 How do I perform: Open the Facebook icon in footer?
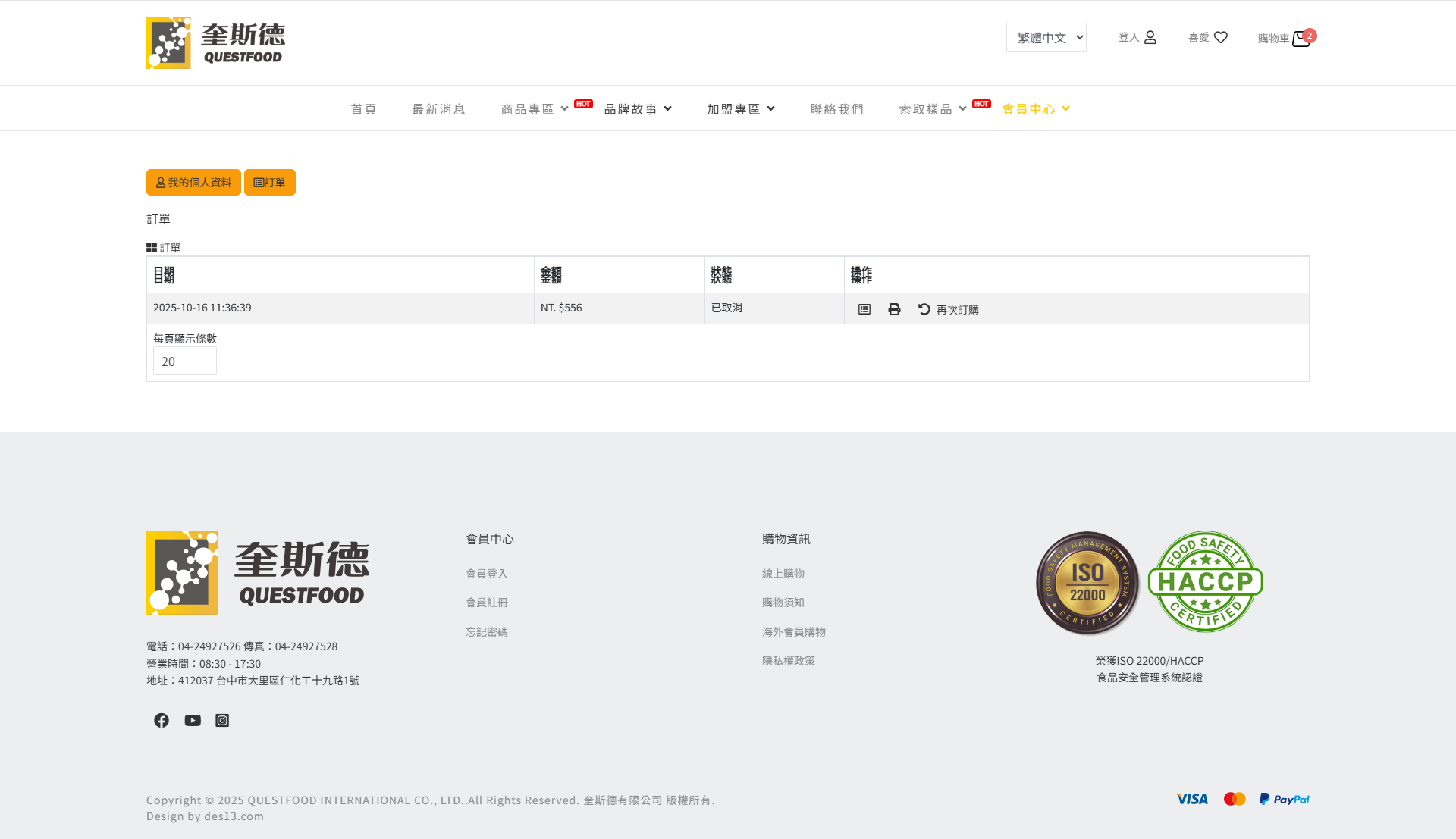tap(162, 720)
